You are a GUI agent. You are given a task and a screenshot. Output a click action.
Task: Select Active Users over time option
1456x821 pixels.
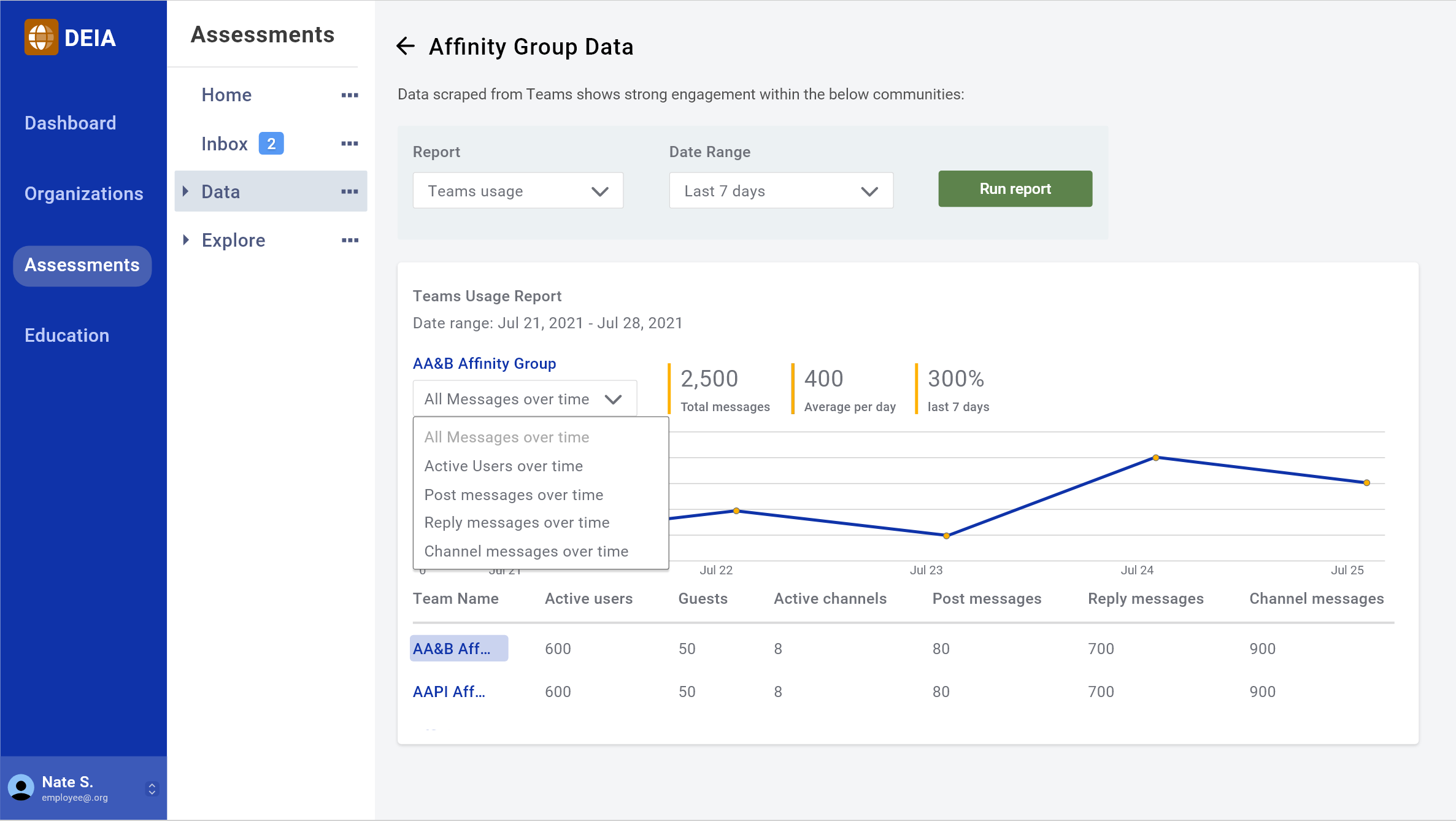[503, 466]
